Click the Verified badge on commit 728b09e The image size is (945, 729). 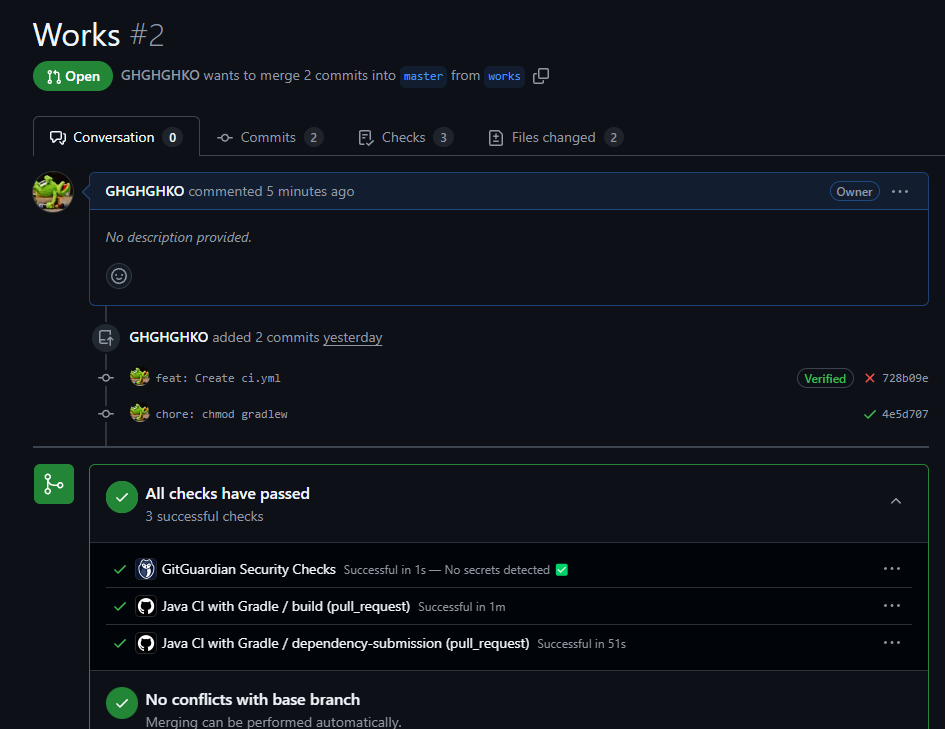(x=824, y=378)
